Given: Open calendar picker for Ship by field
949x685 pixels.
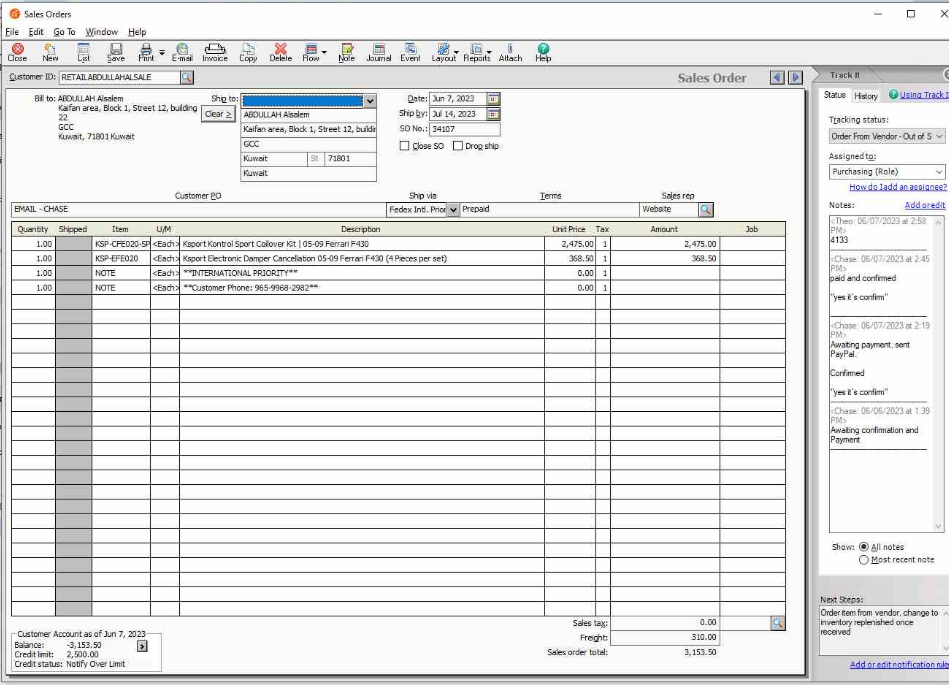Looking at the screenshot, I should click(493, 114).
